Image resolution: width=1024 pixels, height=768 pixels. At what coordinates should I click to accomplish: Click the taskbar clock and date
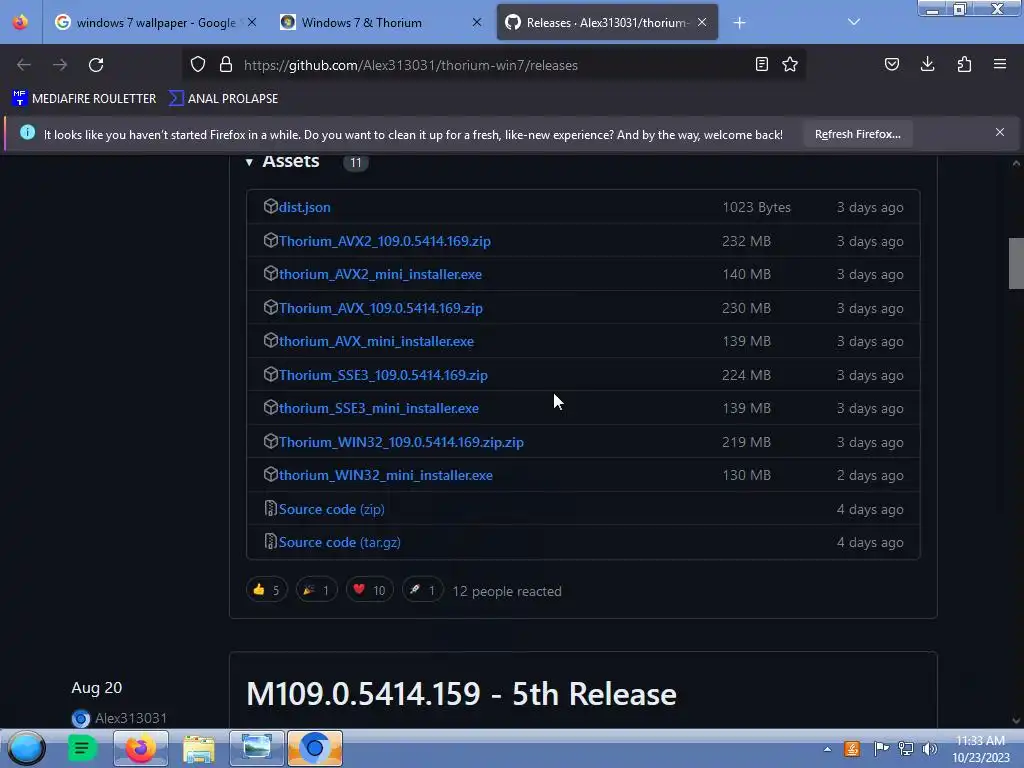click(x=980, y=749)
